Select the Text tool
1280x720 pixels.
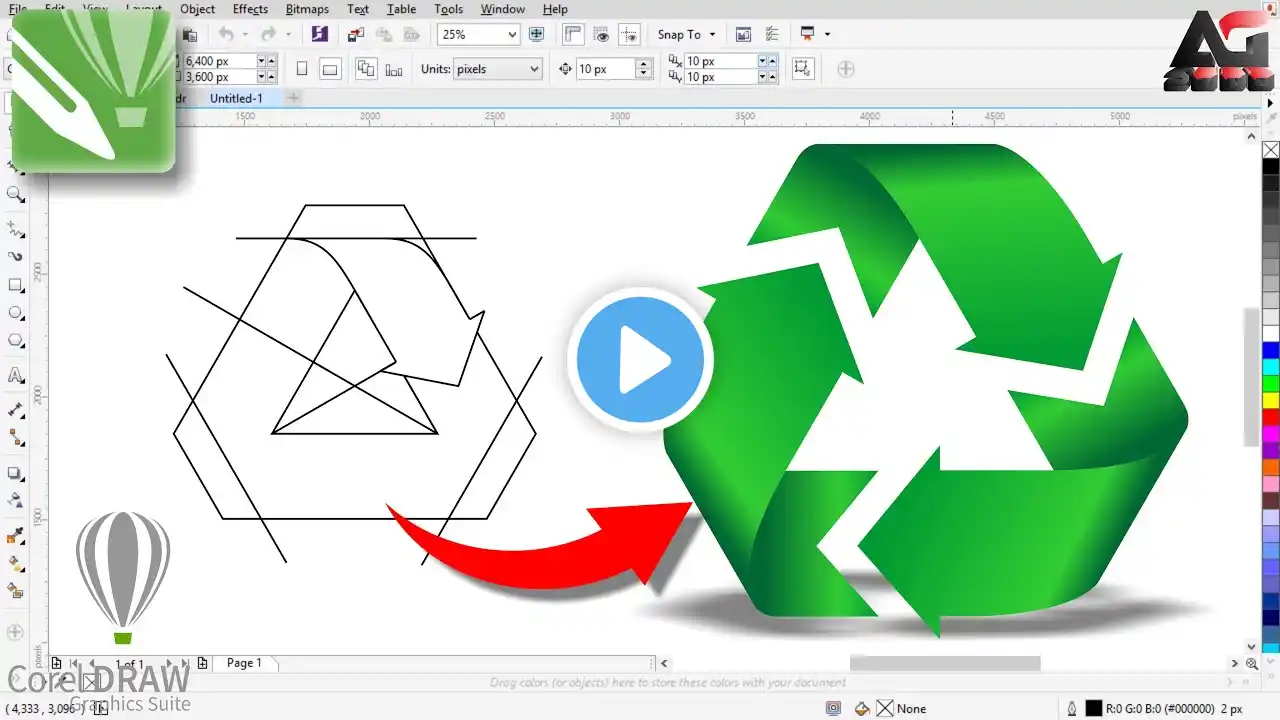(16, 376)
